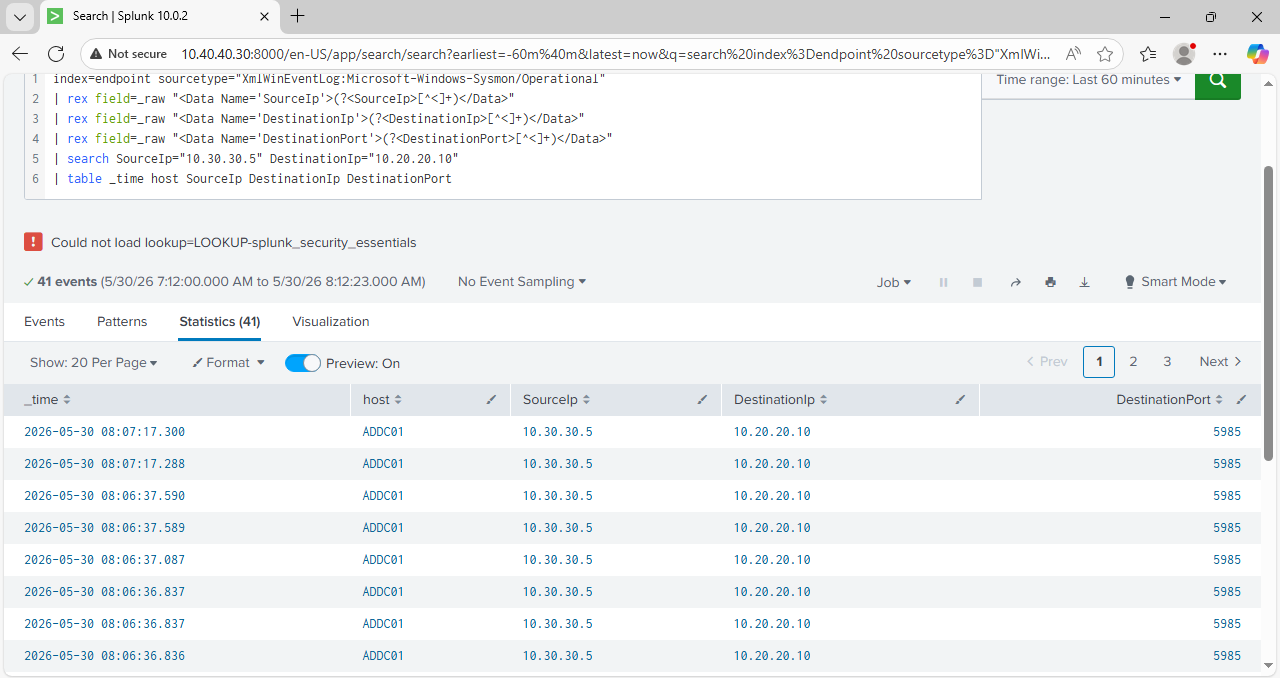Share the search job
The height and width of the screenshot is (678, 1280).
point(1015,283)
